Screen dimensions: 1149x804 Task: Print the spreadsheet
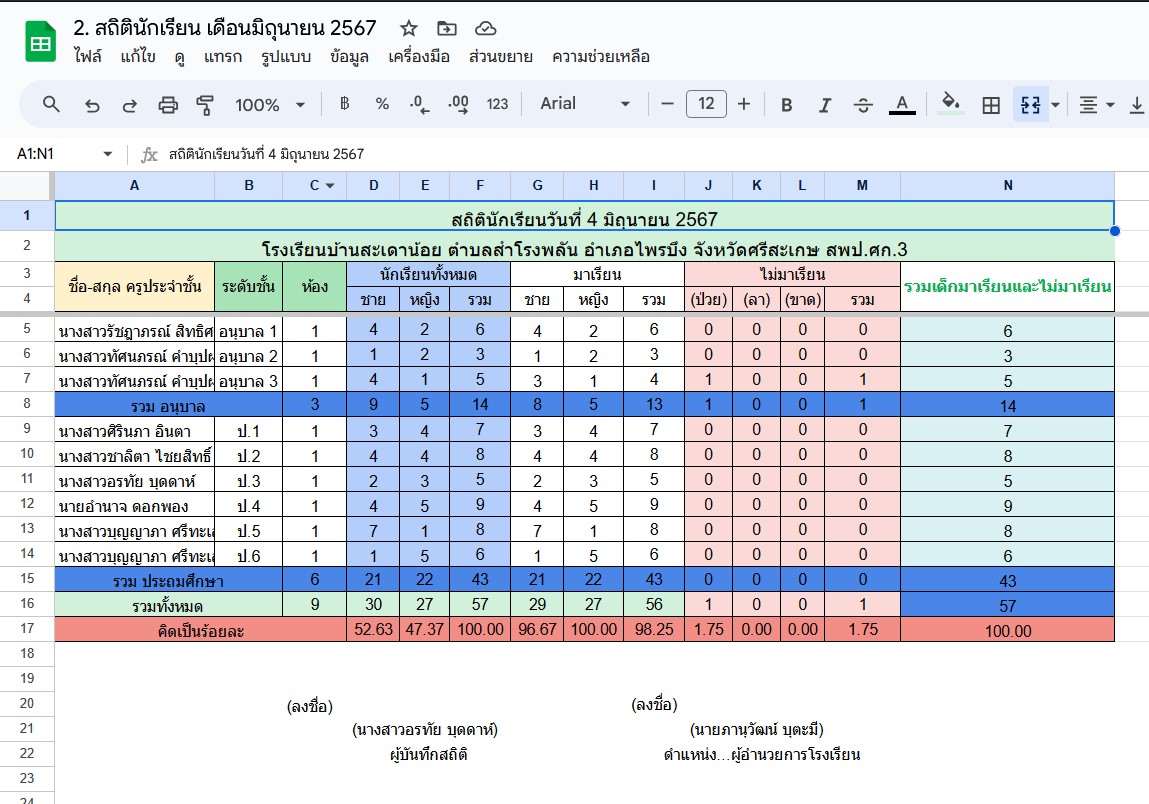(168, 105)
